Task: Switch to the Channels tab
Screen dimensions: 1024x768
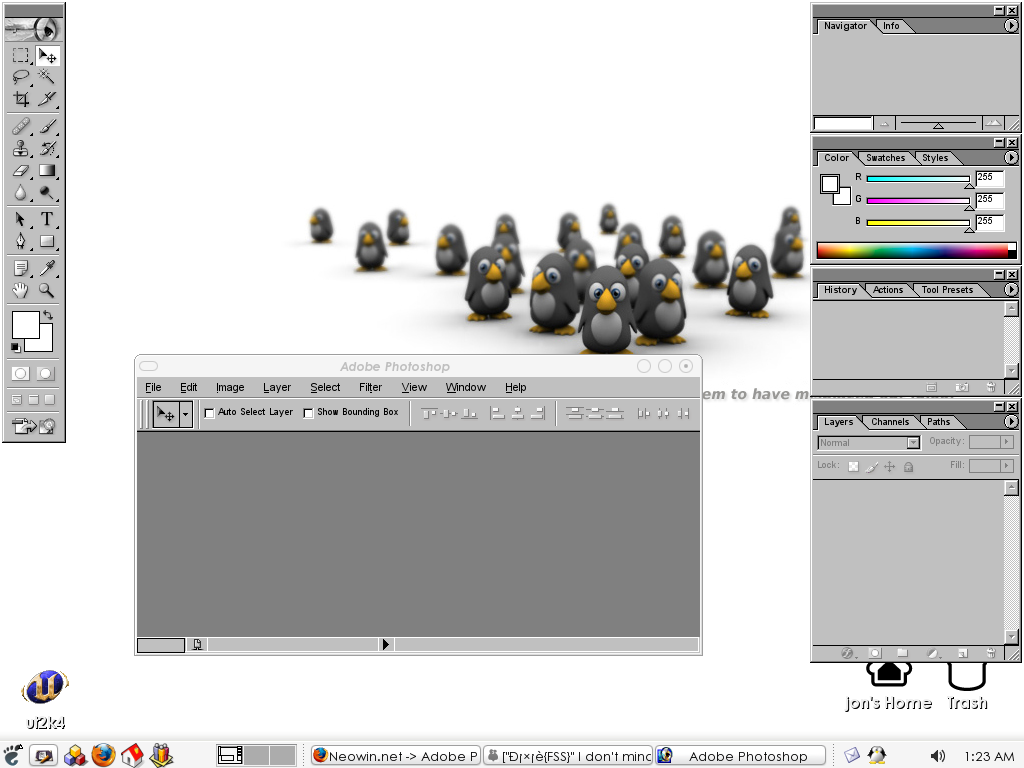Action: point(889,422)
